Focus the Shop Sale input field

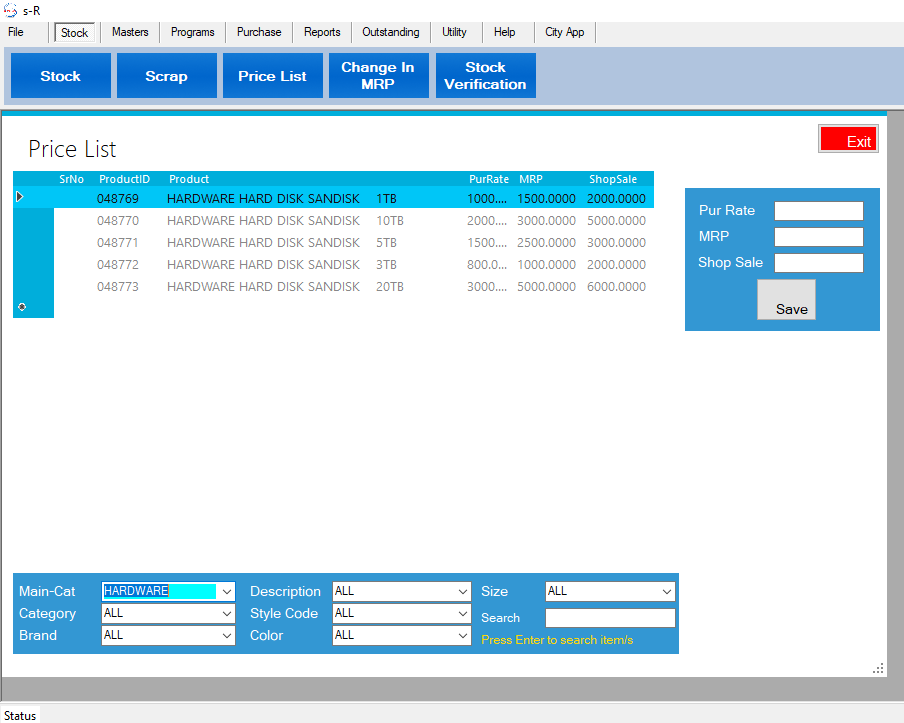(x=818, y=263)
